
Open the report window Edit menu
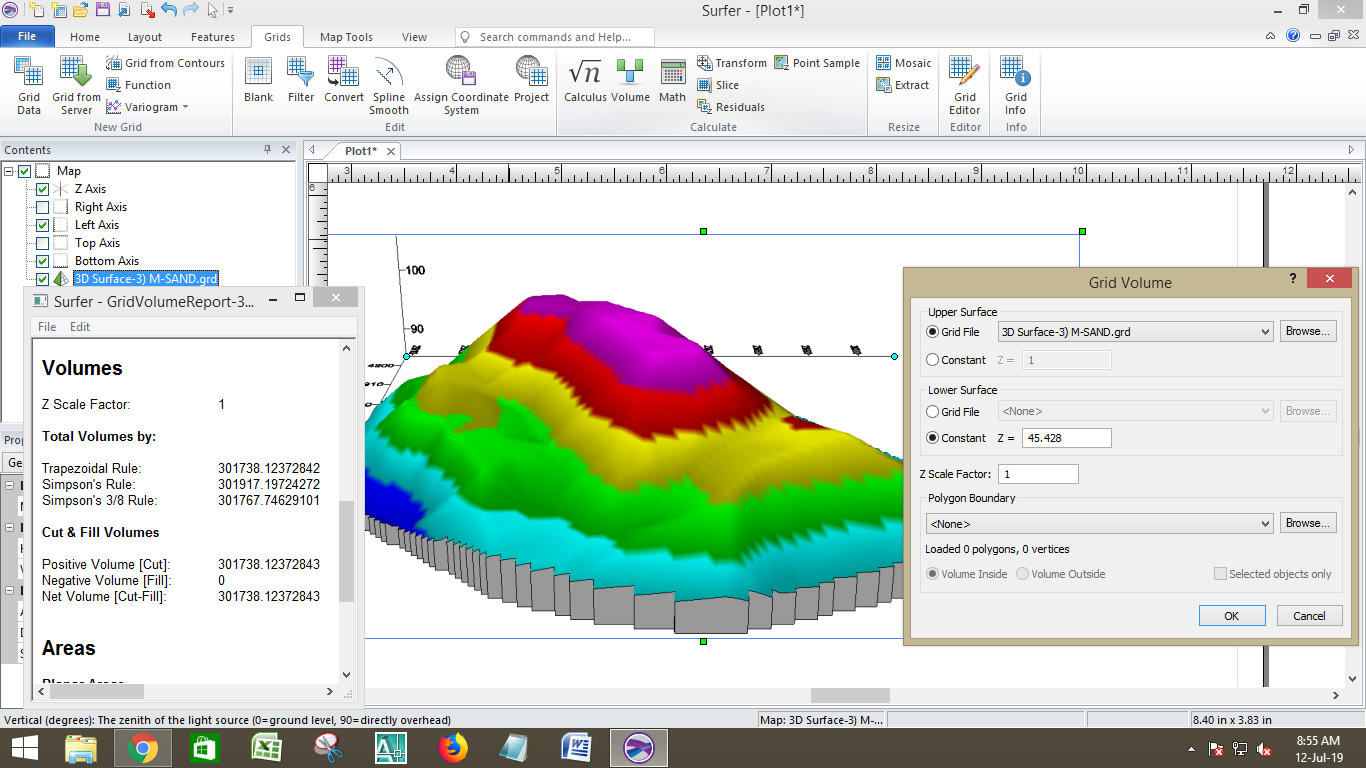tap(80, 327)
